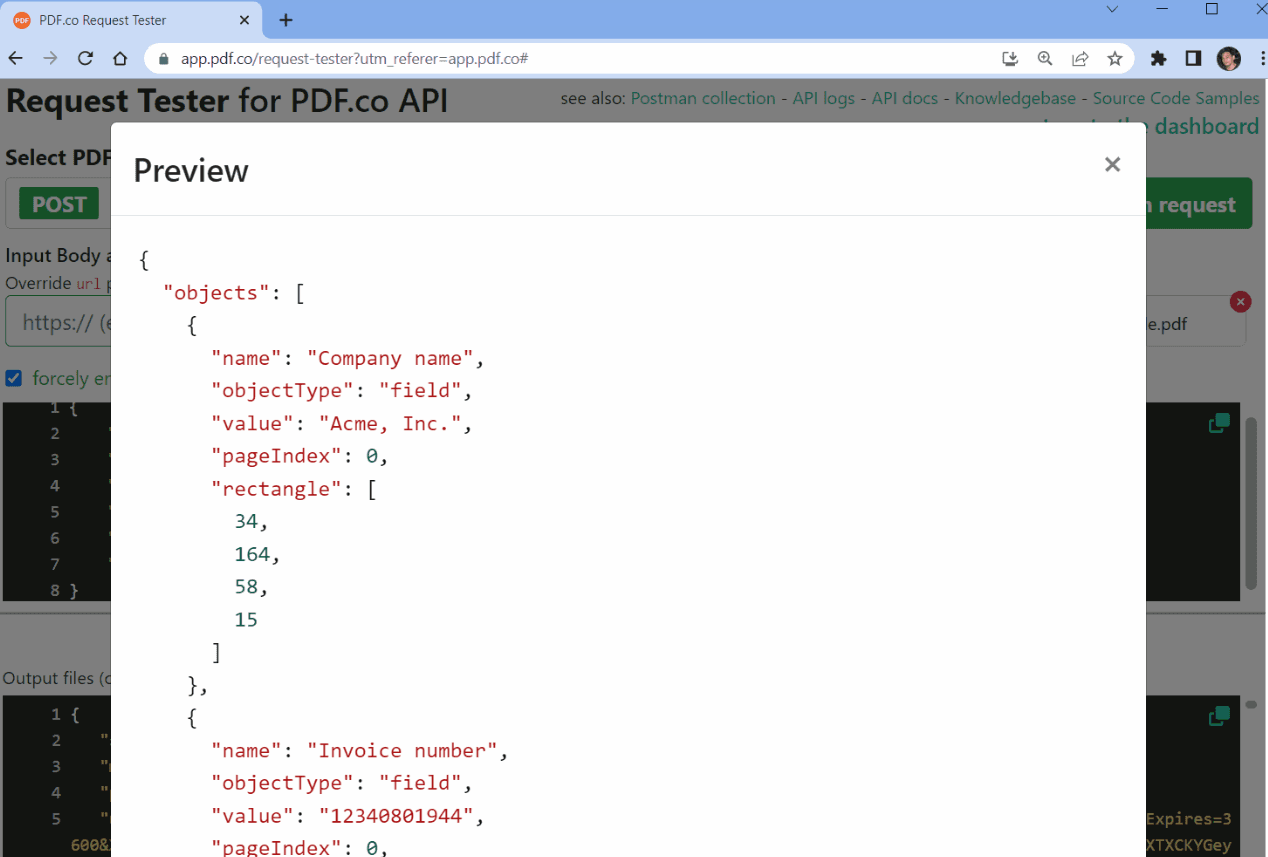Open the Knowledgebase link
Image resolution: width=1268 pixels, height=857 pixels.
(x=1015, y=98)
